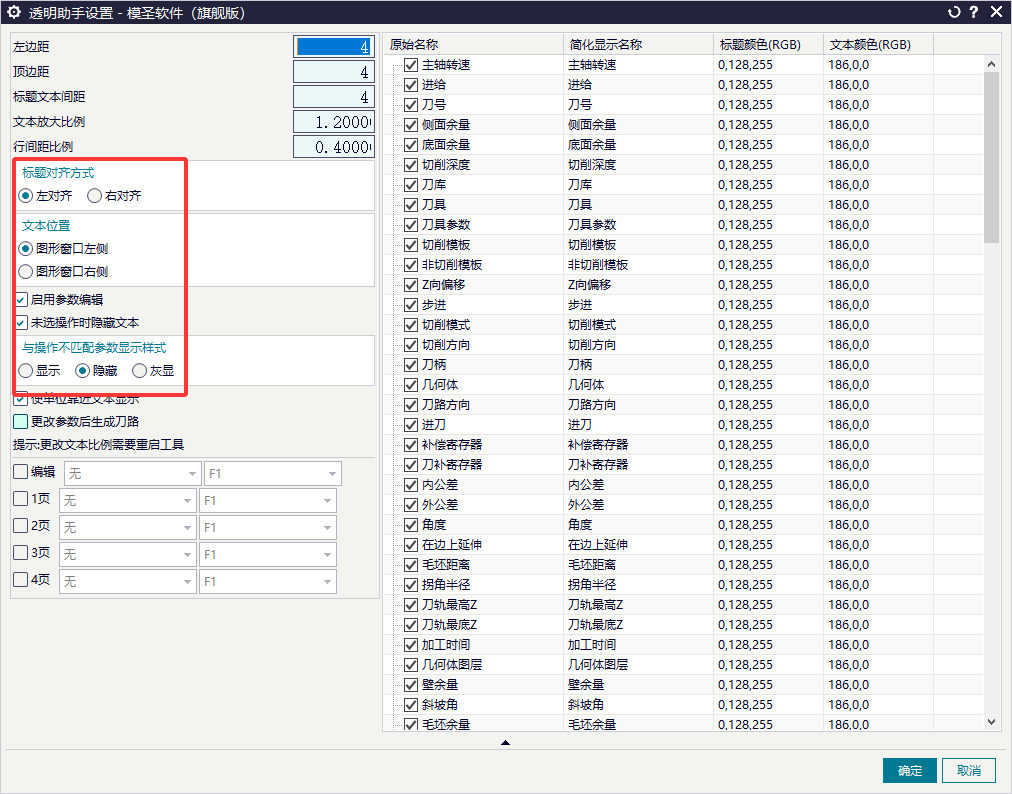
Task: Select 左对齐 radio button
Action: point(26,196)
